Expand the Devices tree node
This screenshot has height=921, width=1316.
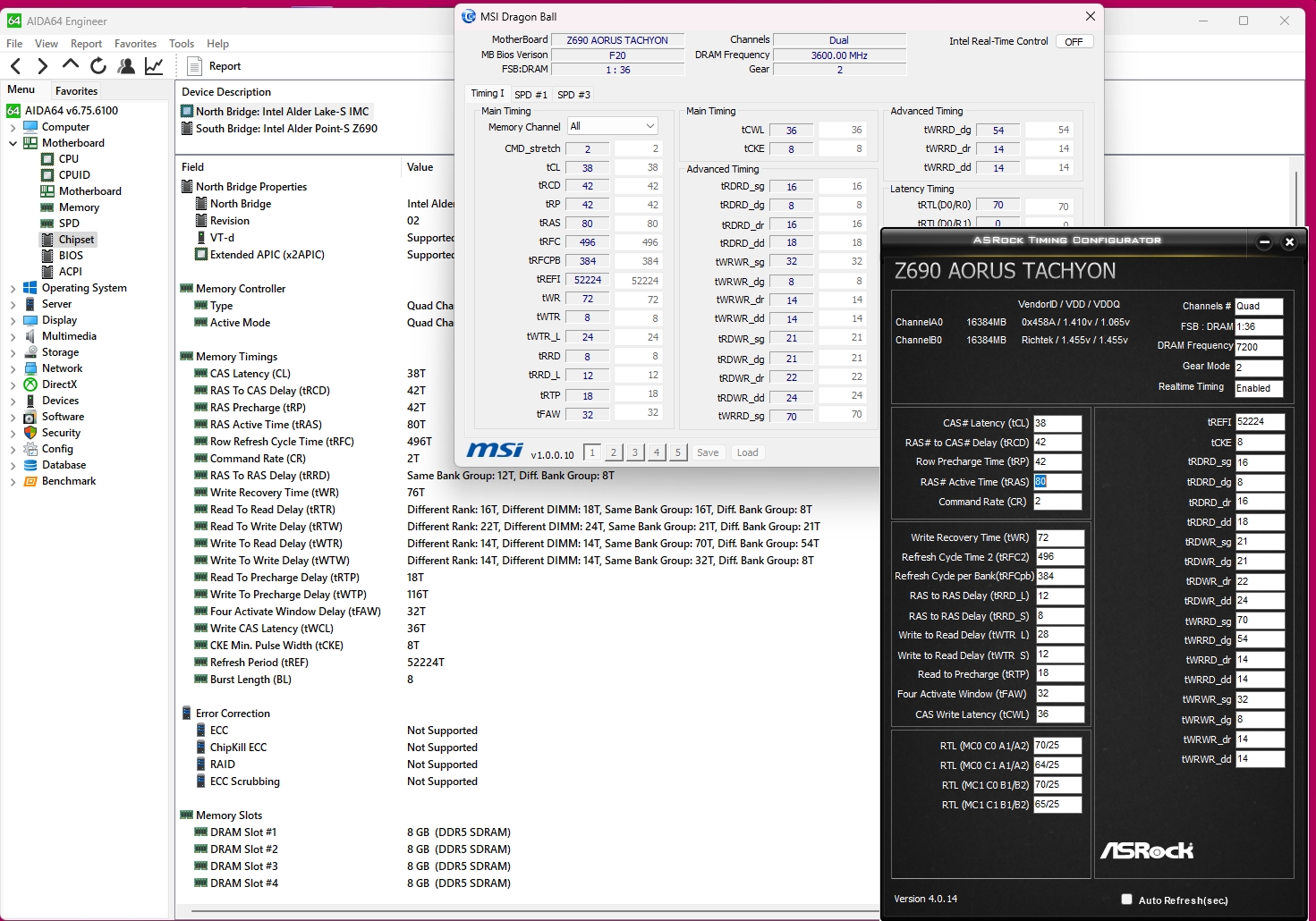click(x=13, y=401)
